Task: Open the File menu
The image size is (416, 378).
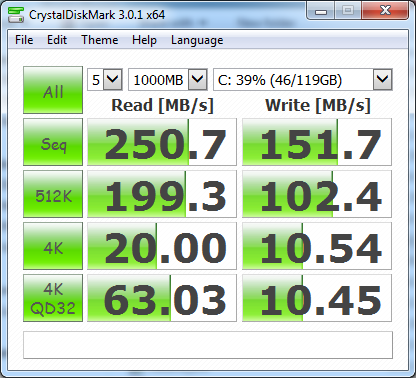Action: (x=24, y=40)
